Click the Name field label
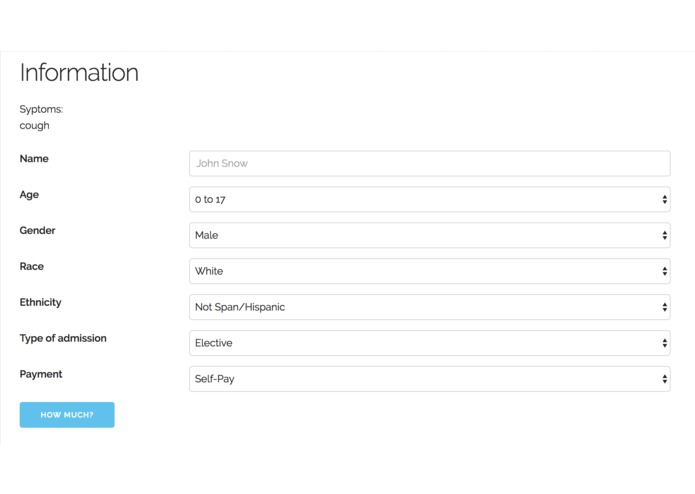 pyautogui.click(x=34, y=159)
